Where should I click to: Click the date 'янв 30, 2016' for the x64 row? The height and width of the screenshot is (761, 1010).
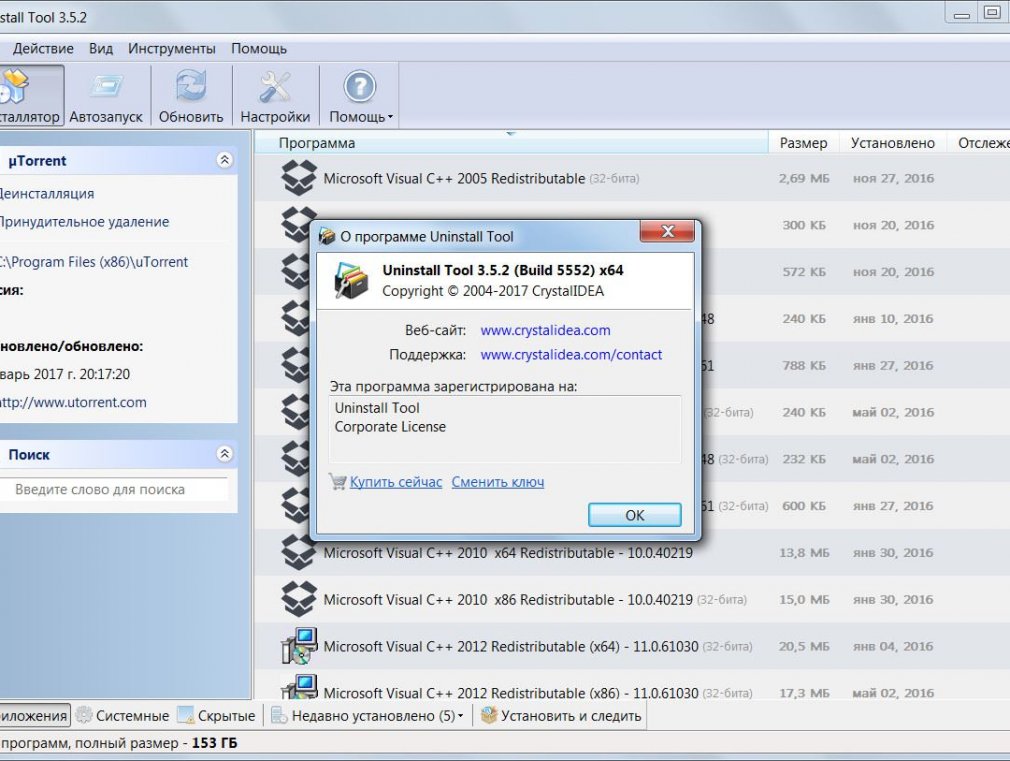[893, 553]
